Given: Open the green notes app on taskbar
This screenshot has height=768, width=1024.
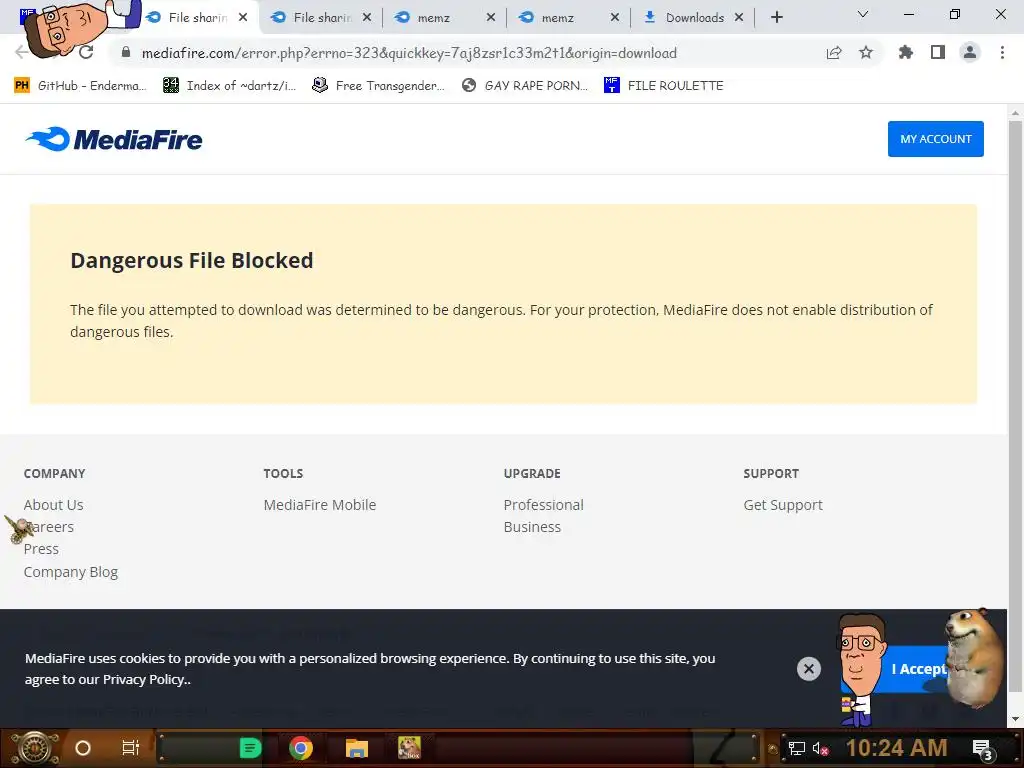Looking at the screenshot, I should [x=250, y=748].
